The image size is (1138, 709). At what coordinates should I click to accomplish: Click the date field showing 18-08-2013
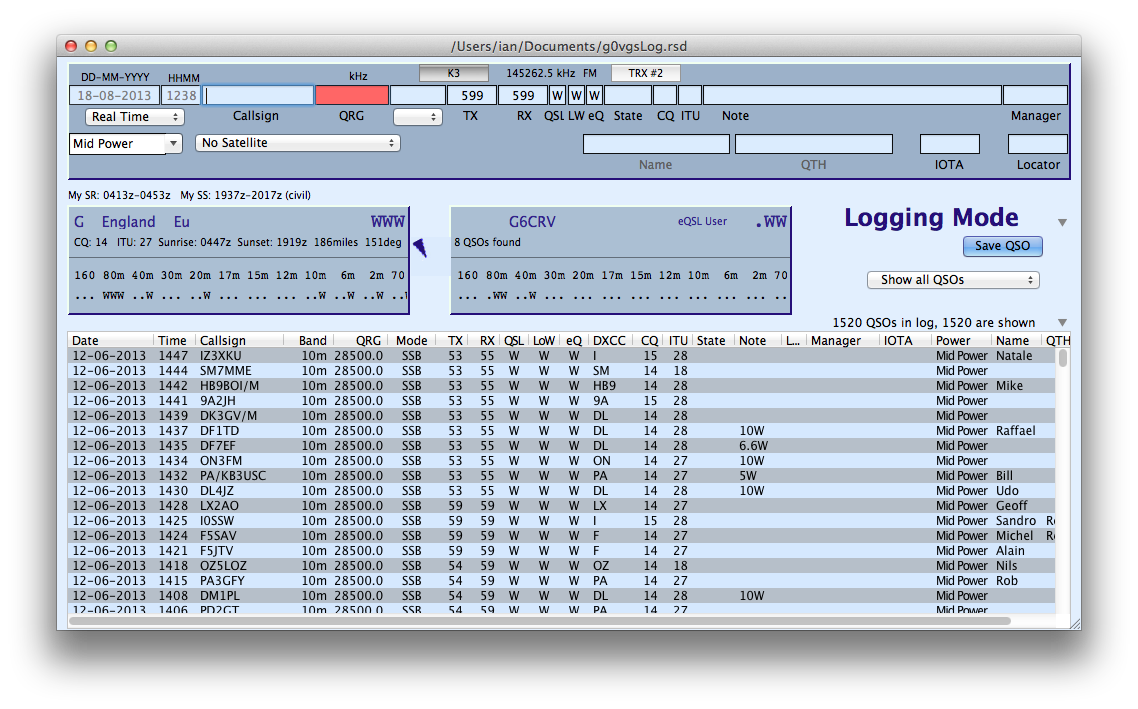point(115,95)
